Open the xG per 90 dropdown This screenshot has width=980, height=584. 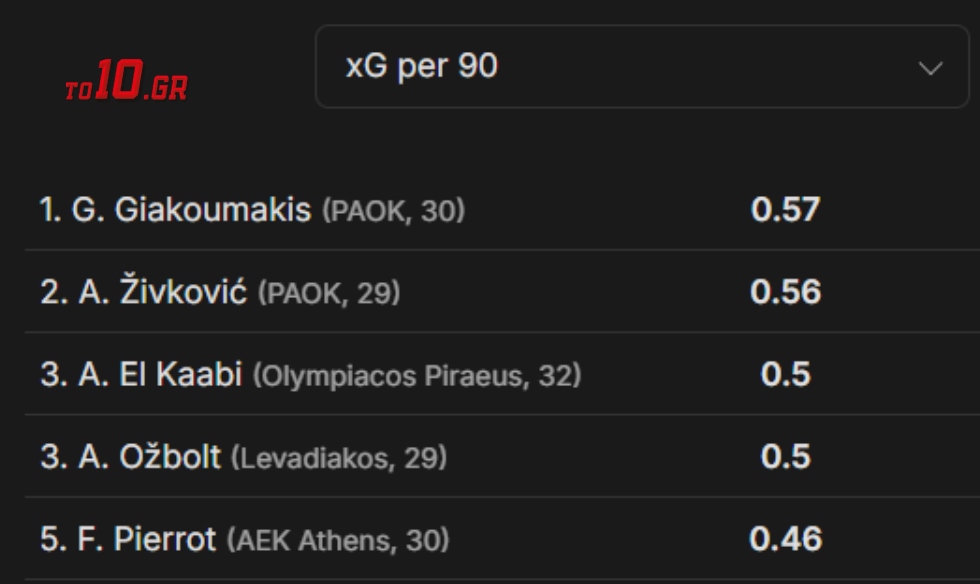(640, 67)
